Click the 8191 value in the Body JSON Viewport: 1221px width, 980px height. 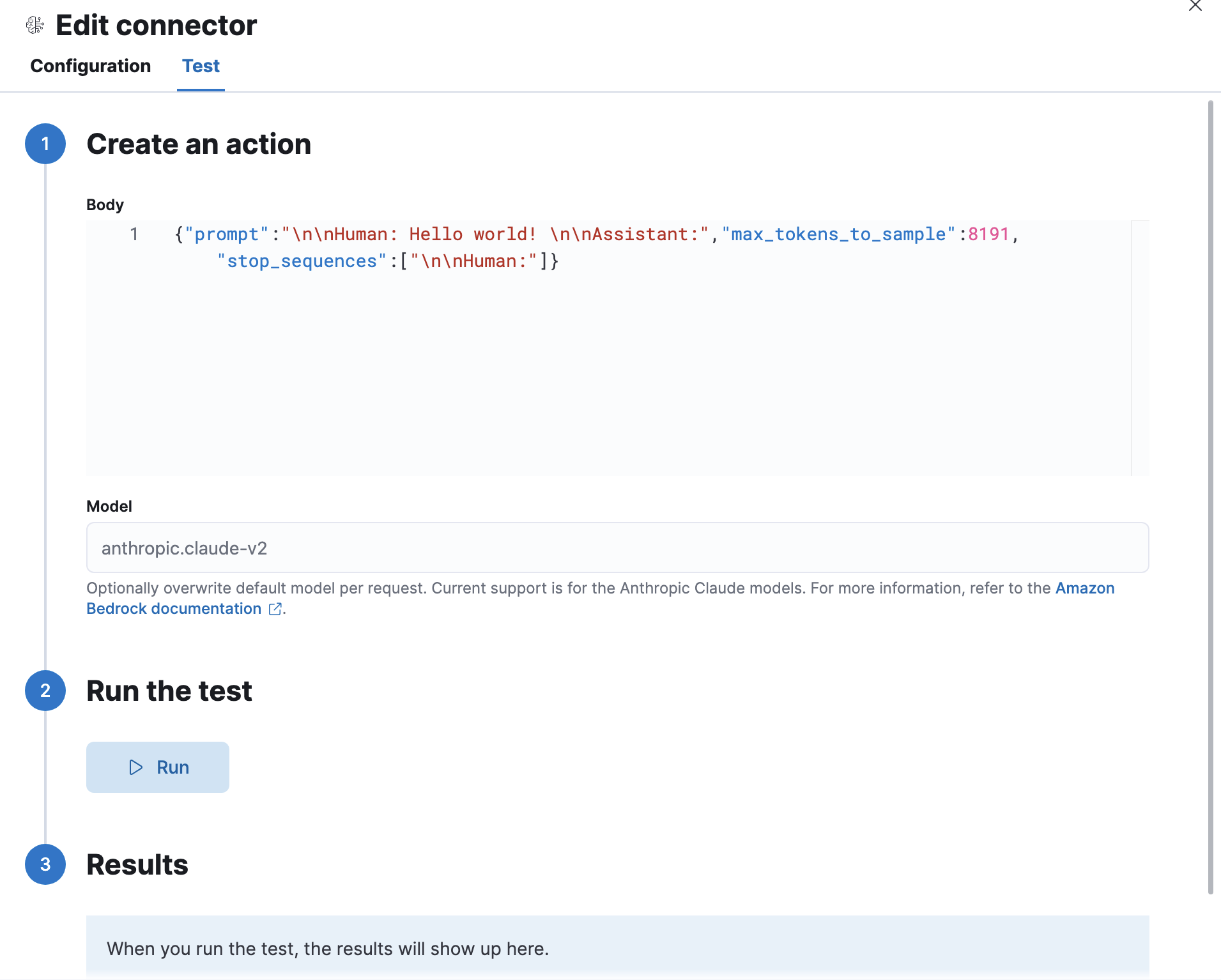click(989, 234)
